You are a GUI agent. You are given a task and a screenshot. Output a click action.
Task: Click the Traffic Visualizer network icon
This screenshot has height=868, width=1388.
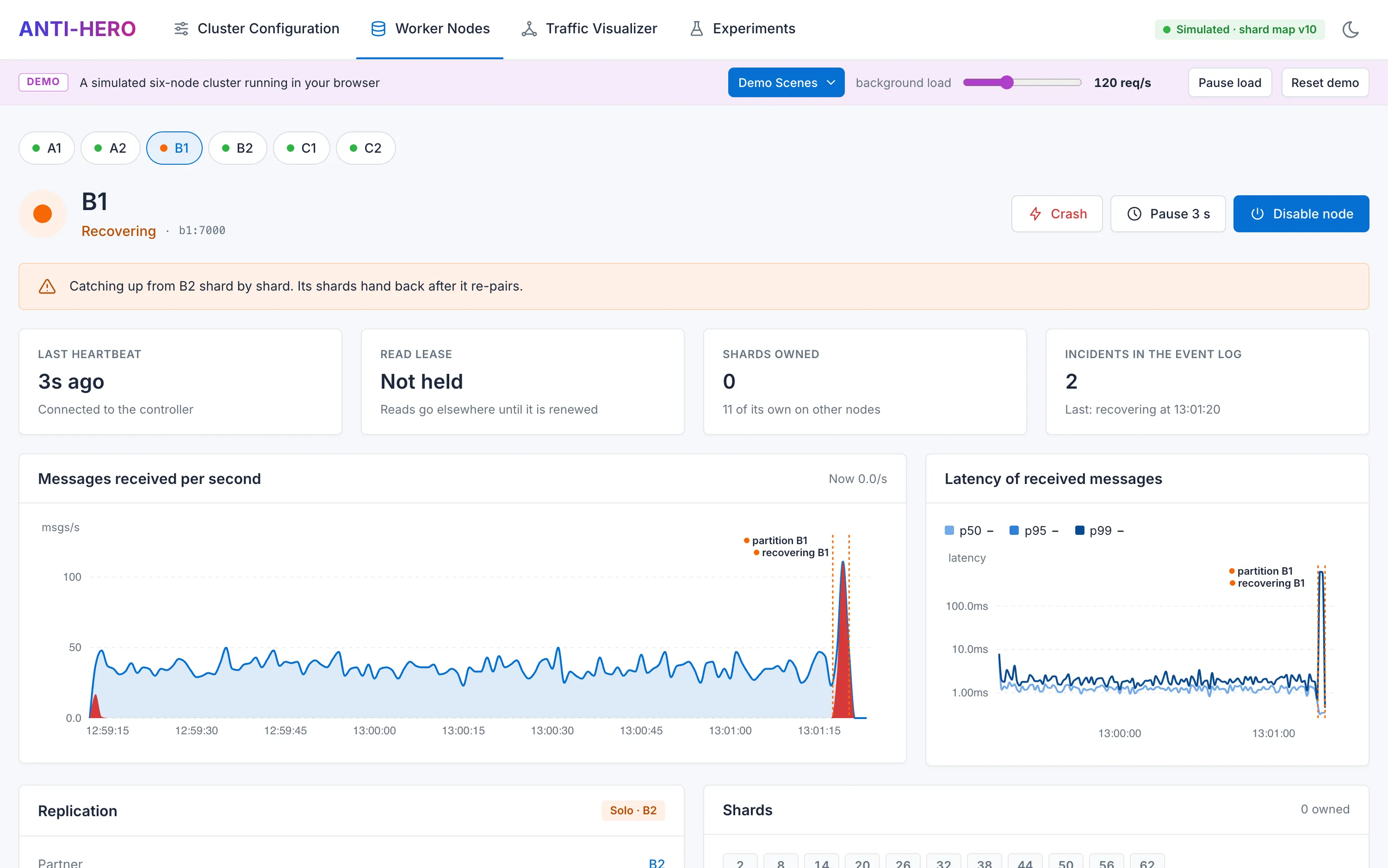pyautogui.click(x=529, y=29)
